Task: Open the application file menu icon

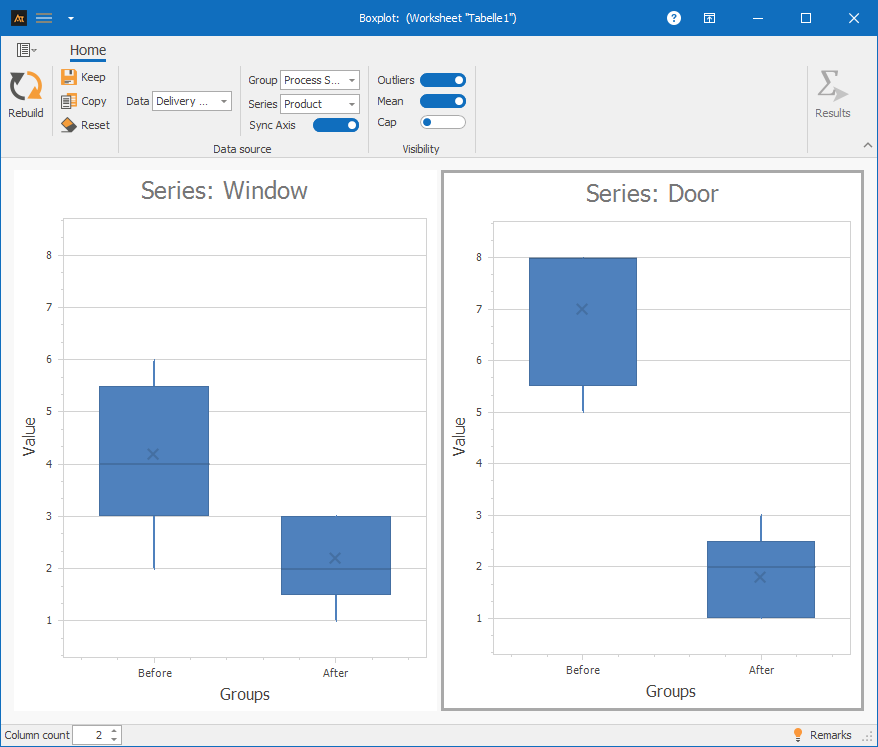Action: (26, 50)
